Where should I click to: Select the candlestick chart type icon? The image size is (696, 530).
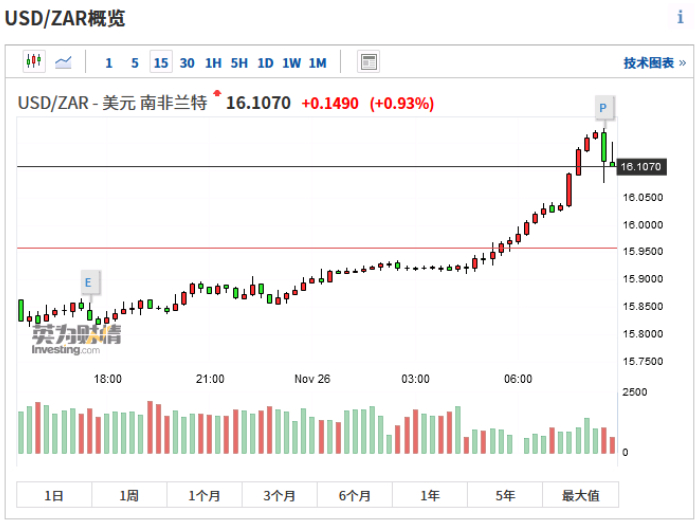[x=35, y=62]
